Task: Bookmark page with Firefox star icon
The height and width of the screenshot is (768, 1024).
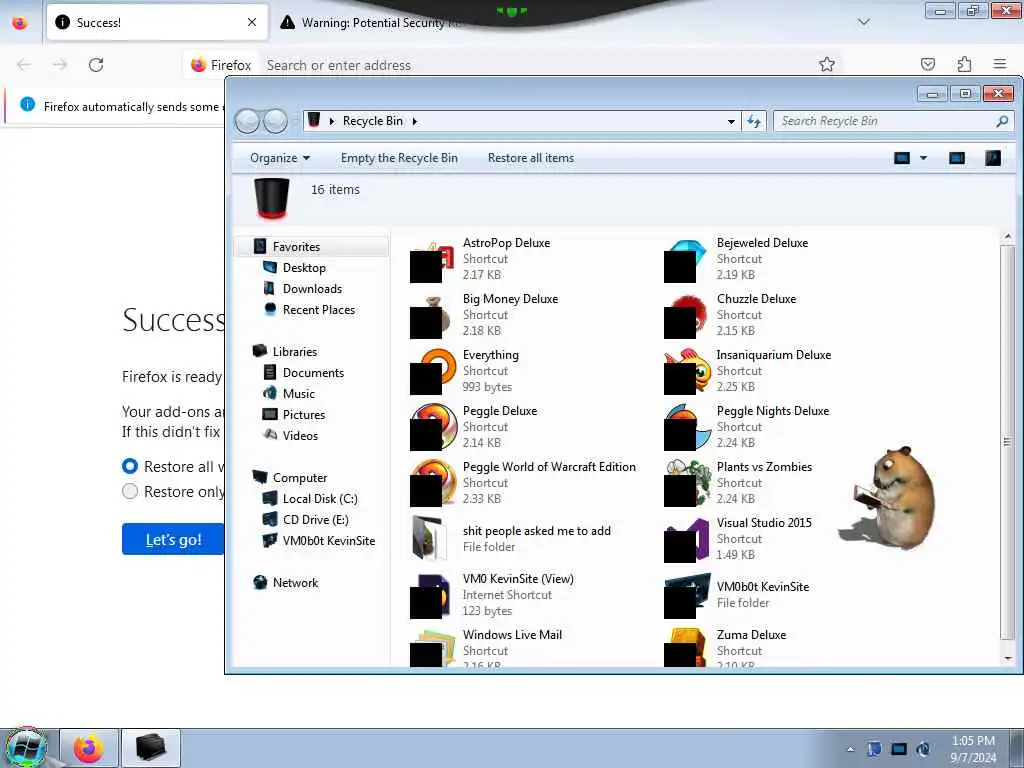Action: click(827, 64)
